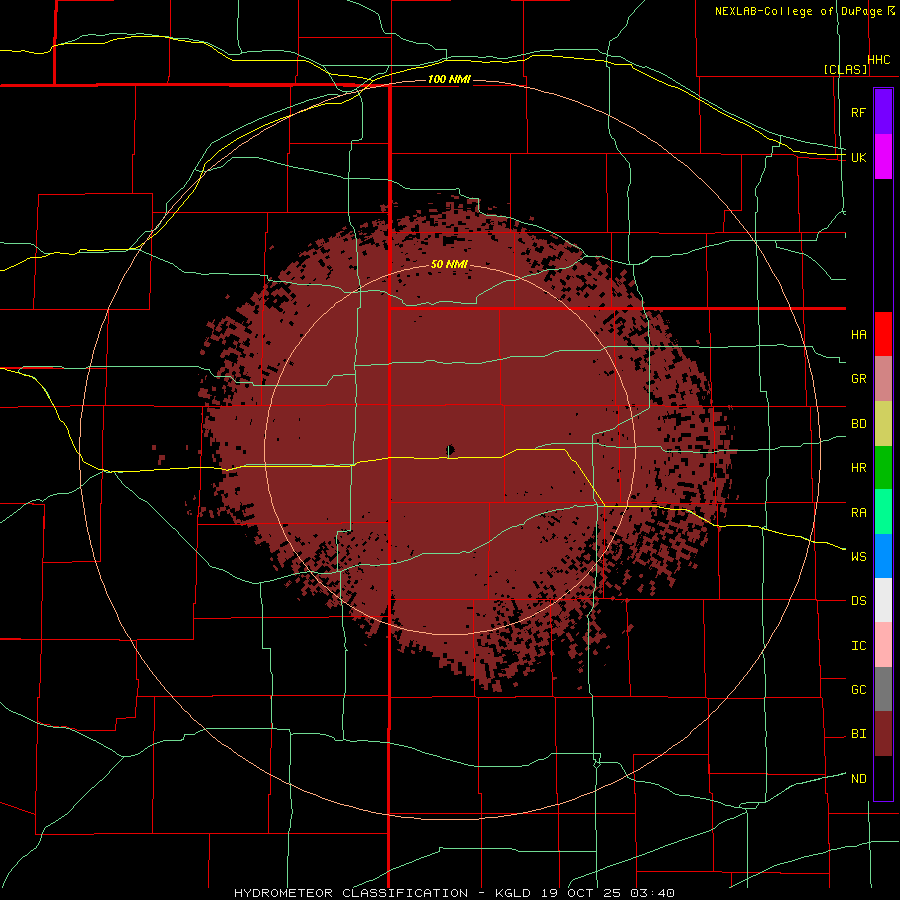Click the 50 NMI range ring label
Viewport: 900px width, 900px height.
click(x=449, y=265)
